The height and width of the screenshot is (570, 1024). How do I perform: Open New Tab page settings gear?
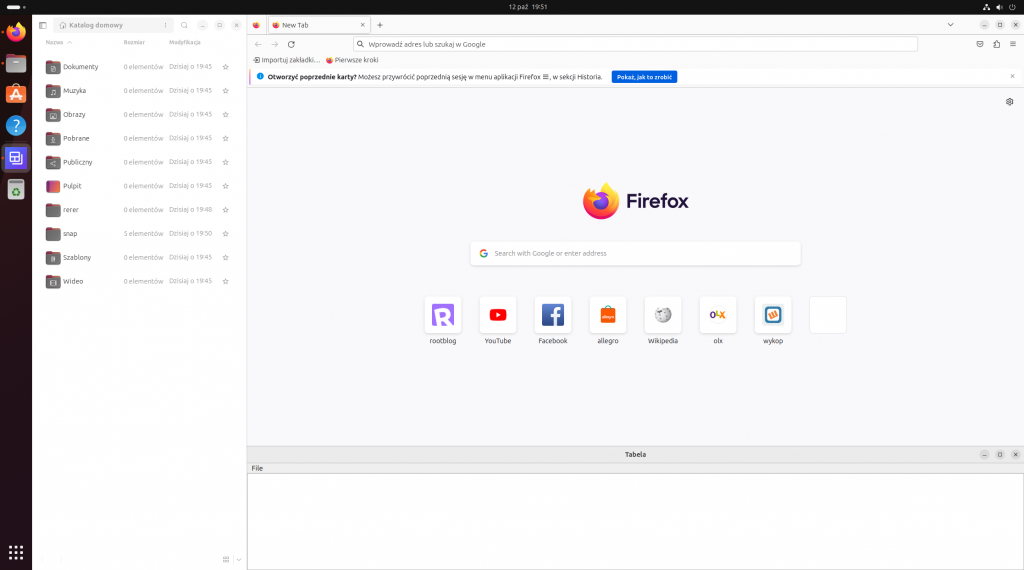(1009, 102)
